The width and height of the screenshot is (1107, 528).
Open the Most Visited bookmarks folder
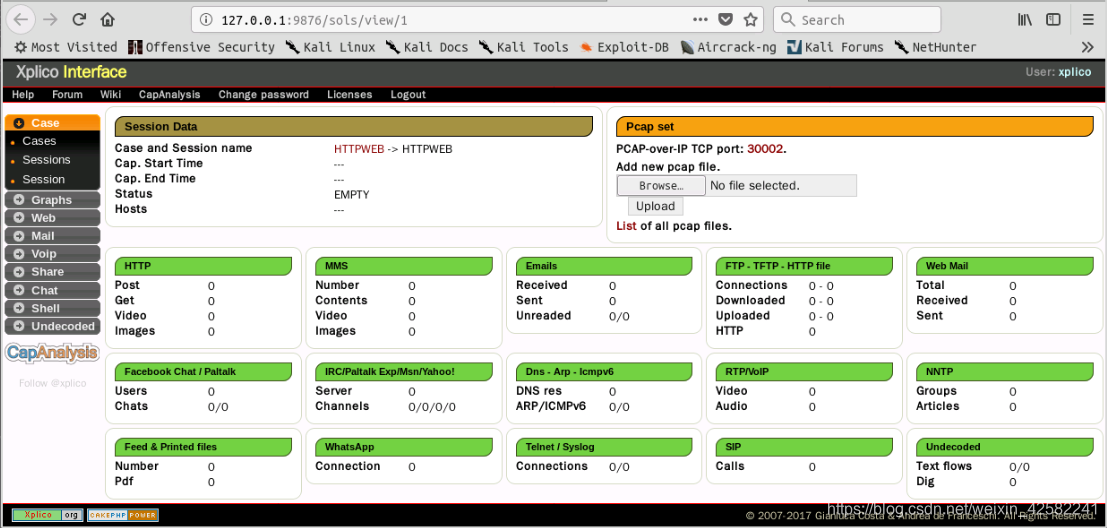click(66, 47)
